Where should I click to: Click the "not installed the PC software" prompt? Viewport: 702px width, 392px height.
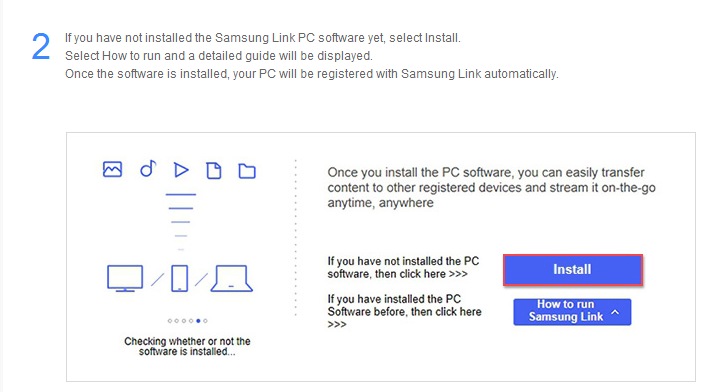403,267
